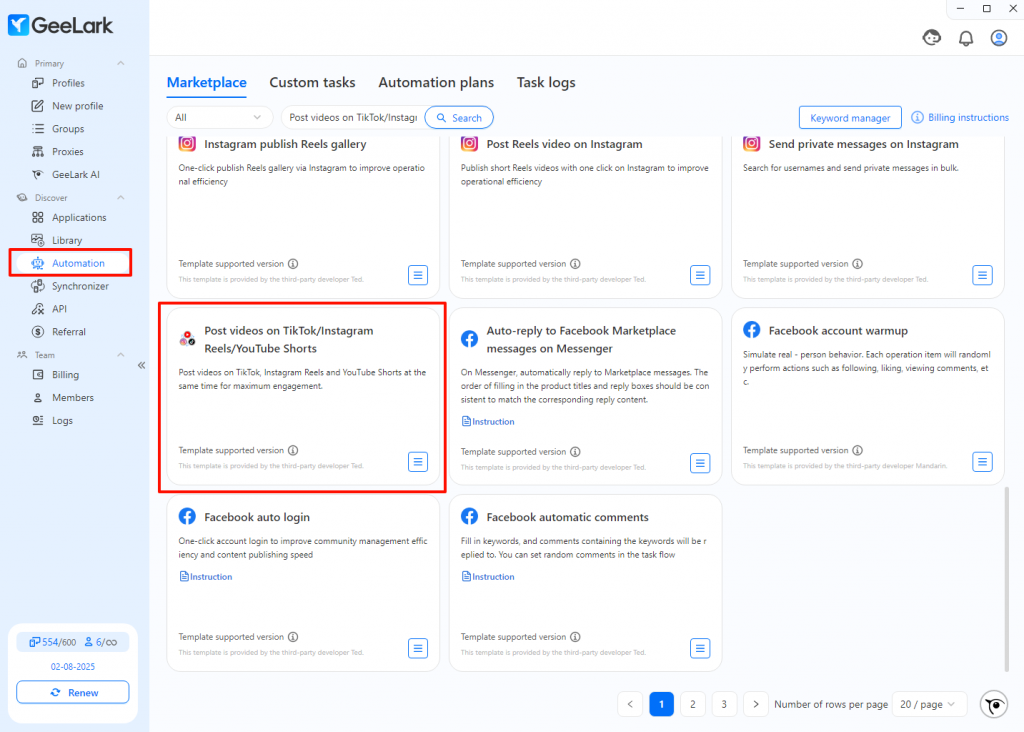Click the vertical scrollbar of template list
Viewport: 1024px width, 732px height.
[1006, 578]
